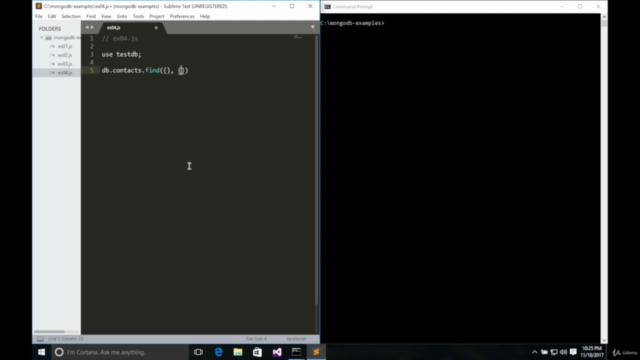Open ex02.js in the sidebar
Viewport: 640px width, 360px height.
point(65,55)
